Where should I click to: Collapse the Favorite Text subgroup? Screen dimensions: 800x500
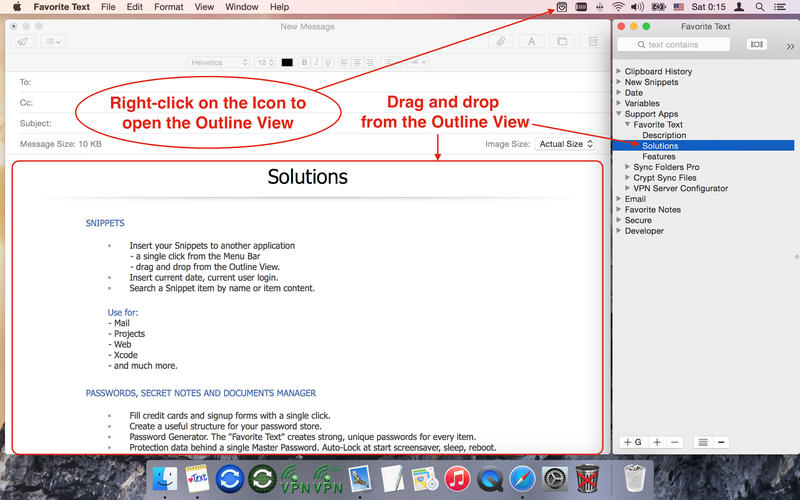click(628, 124)
